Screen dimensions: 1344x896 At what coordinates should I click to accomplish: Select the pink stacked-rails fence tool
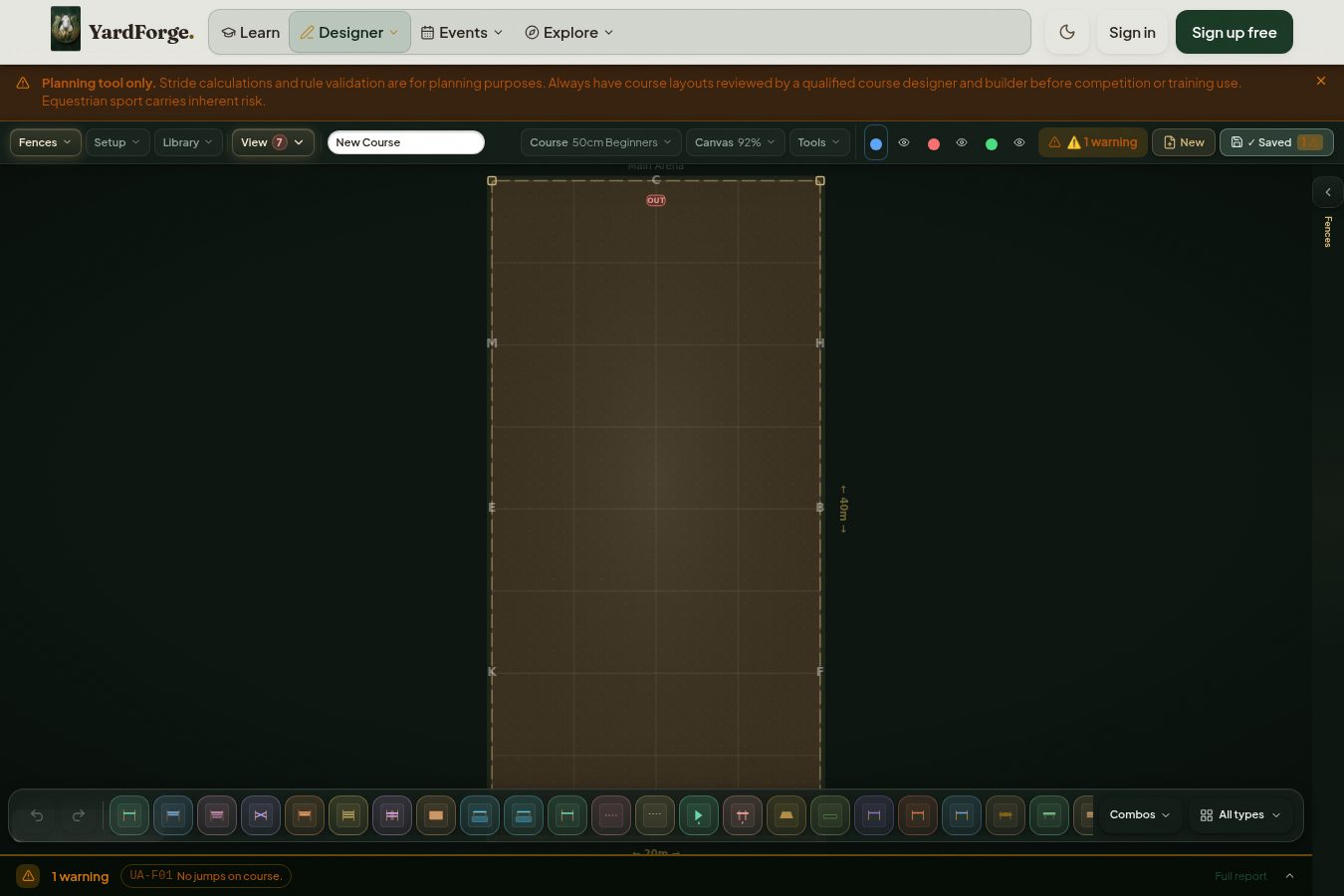217,815
